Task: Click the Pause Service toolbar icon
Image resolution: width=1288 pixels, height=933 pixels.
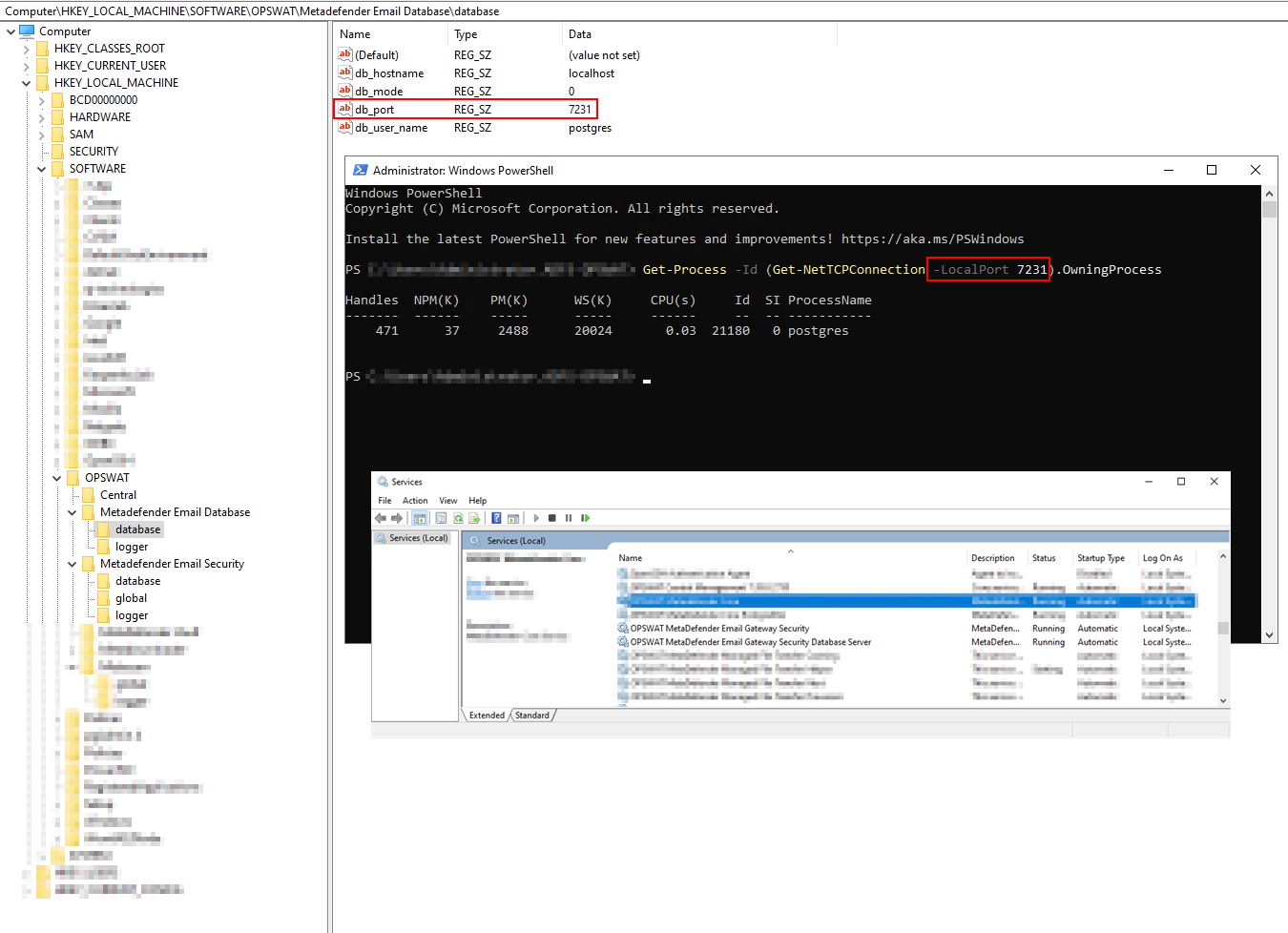Action: click(569, 518)
